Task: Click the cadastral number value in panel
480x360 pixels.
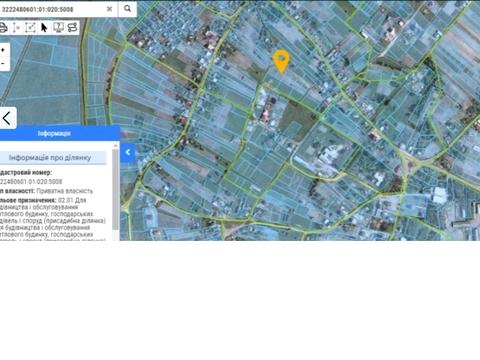Action: click(31, 182)
